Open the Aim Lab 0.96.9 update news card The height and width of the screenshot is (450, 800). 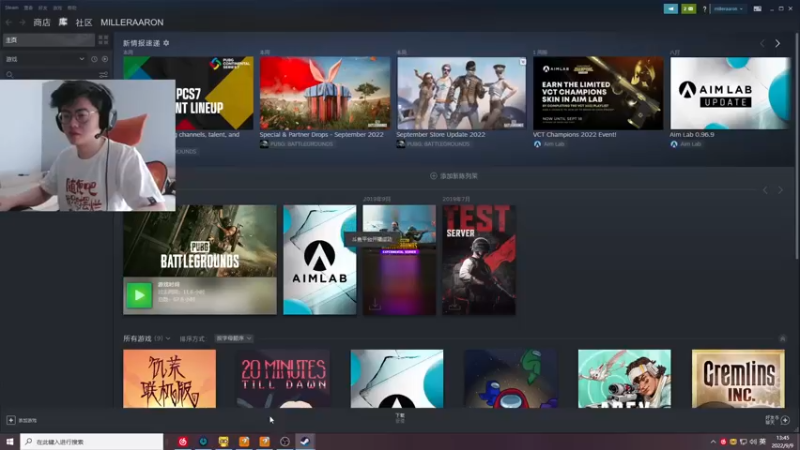click(730, 93)
